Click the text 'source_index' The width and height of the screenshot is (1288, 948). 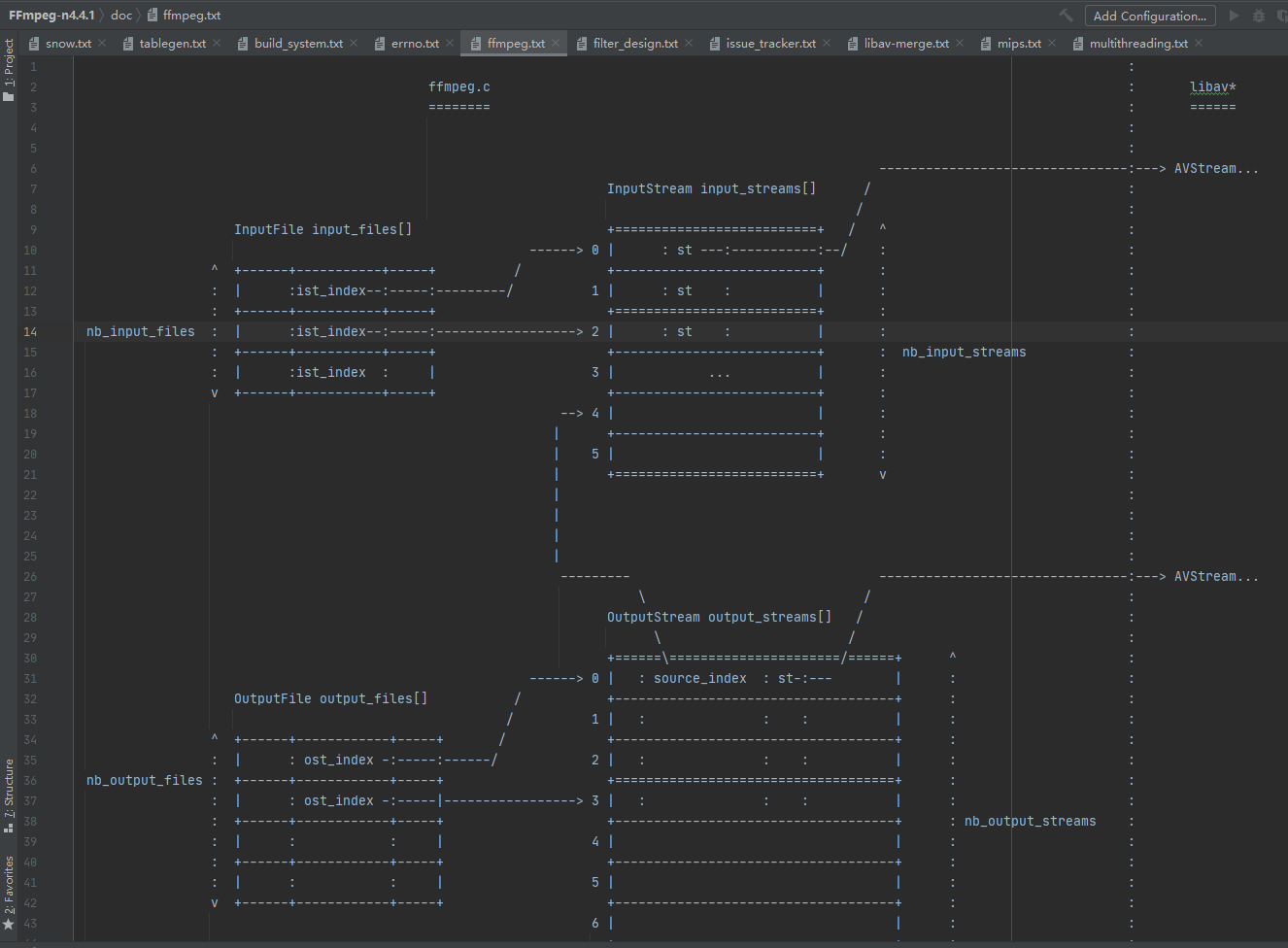click(700, 678)
